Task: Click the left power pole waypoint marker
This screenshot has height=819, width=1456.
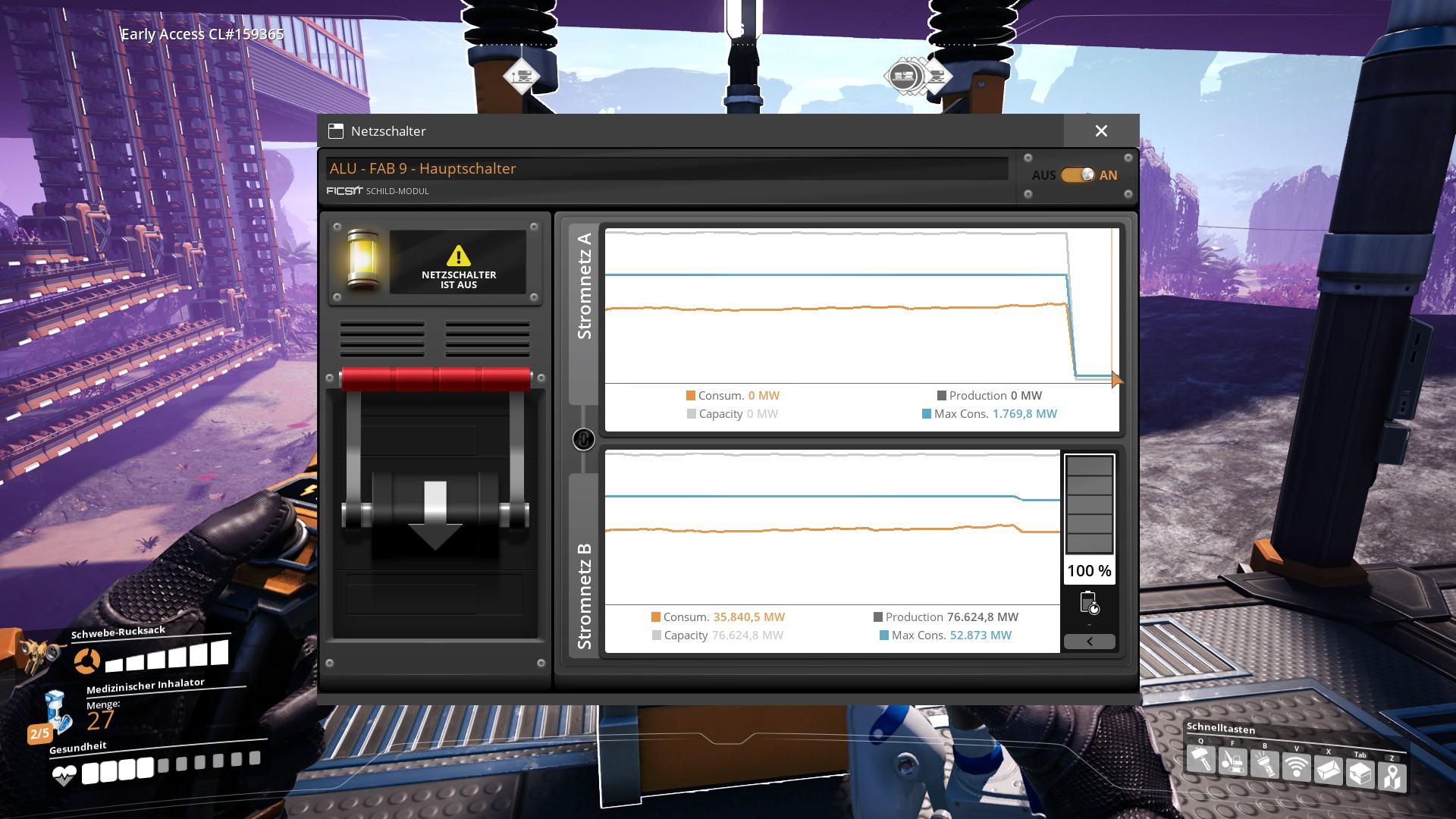Action: coord(521,76)
